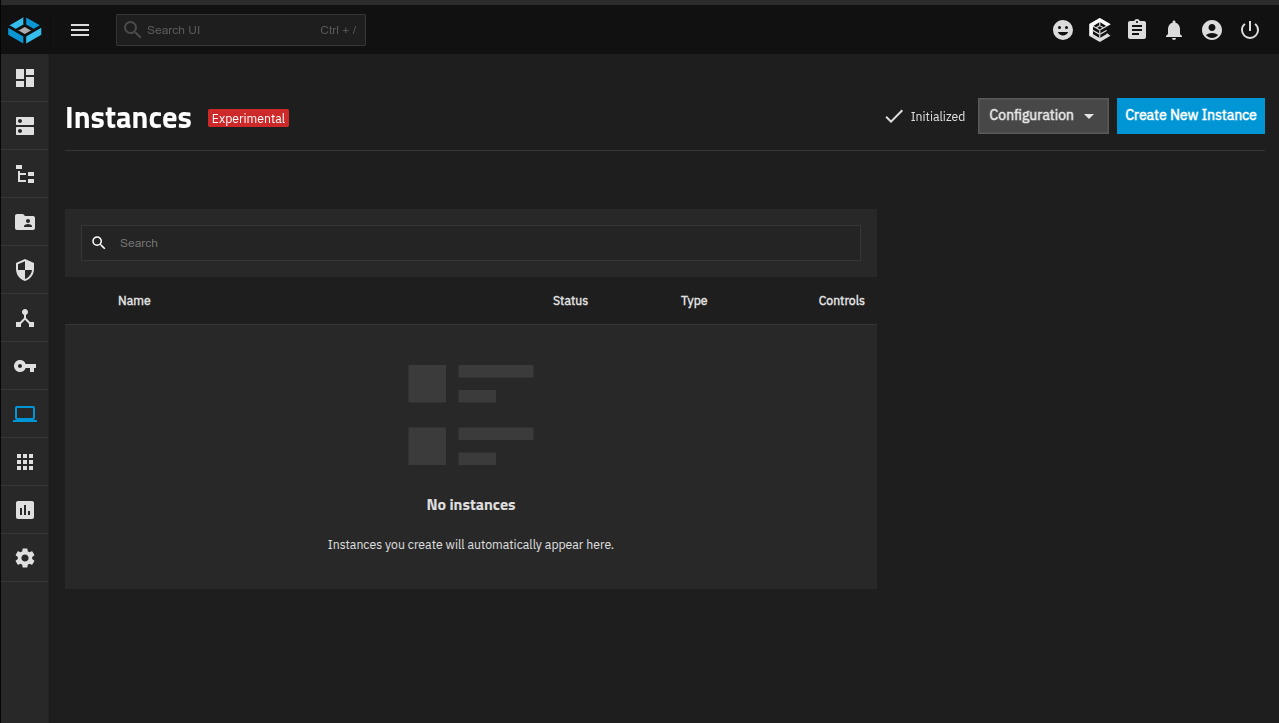Viewport: 1279px width, 723px height.
Task: Click the magnifier in instances search
Action: [x=98, y=243]
